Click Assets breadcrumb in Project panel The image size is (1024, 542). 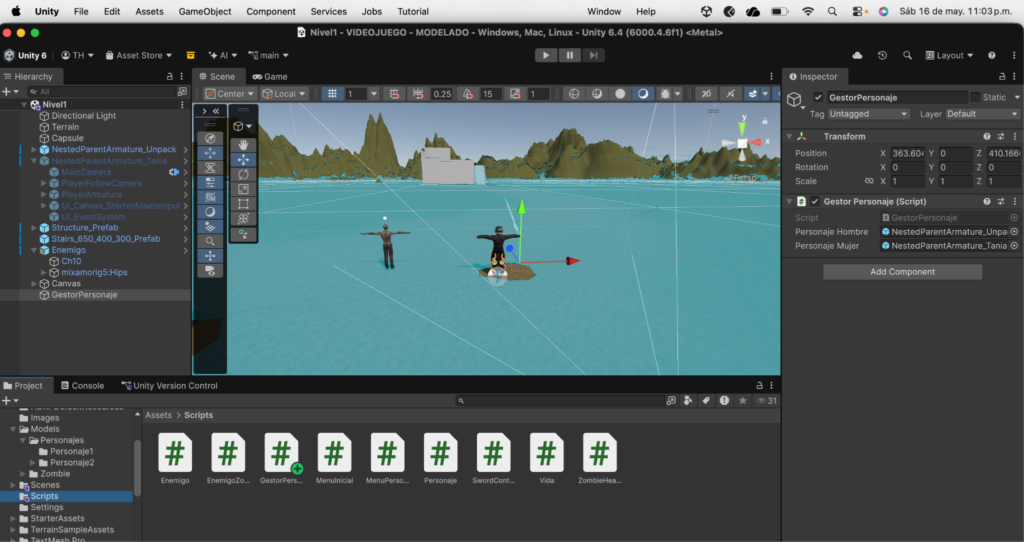pos(159,415)
